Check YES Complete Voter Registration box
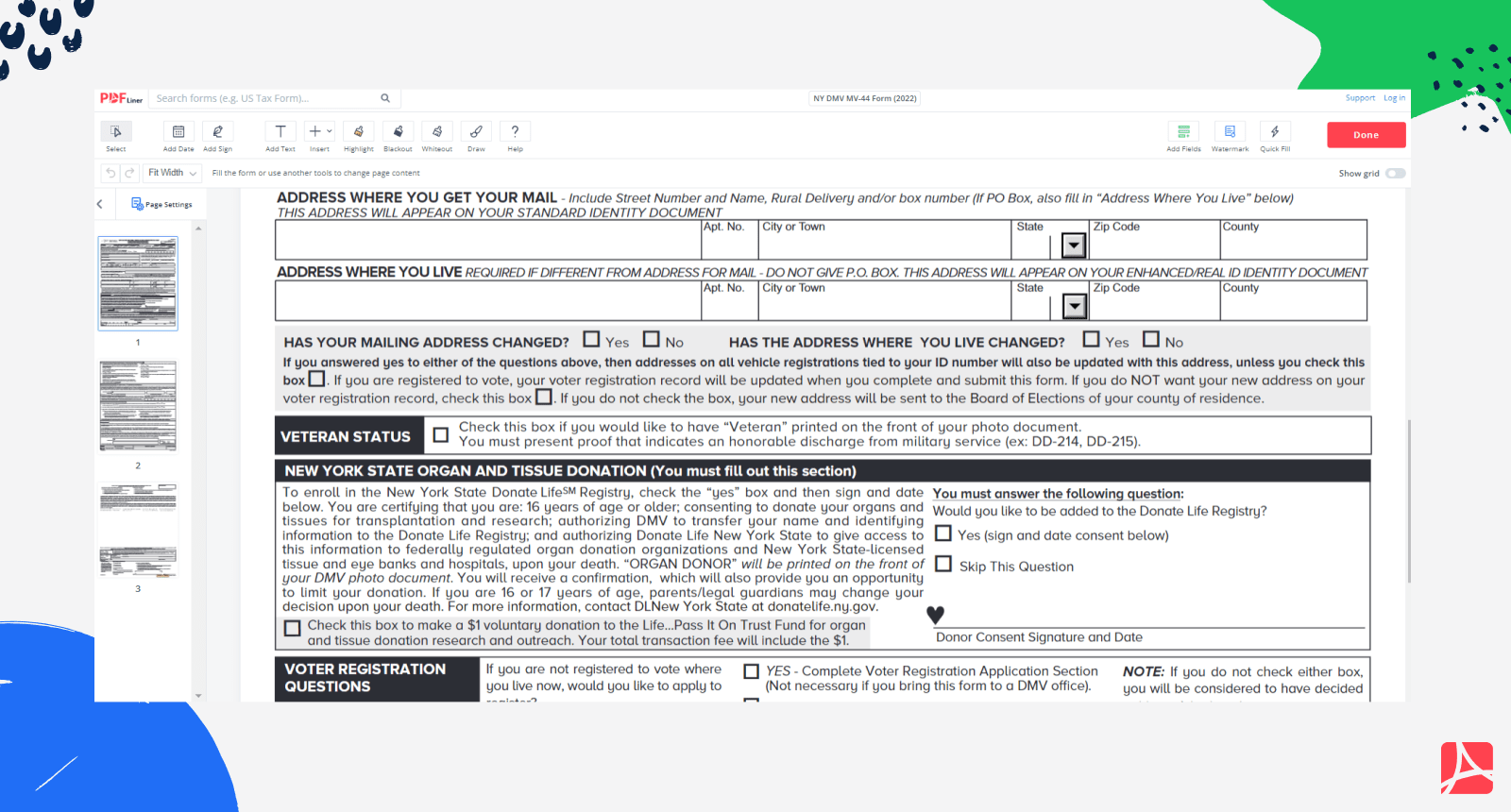The width and height of the screenshot is (1511, 812). point(752,671)
